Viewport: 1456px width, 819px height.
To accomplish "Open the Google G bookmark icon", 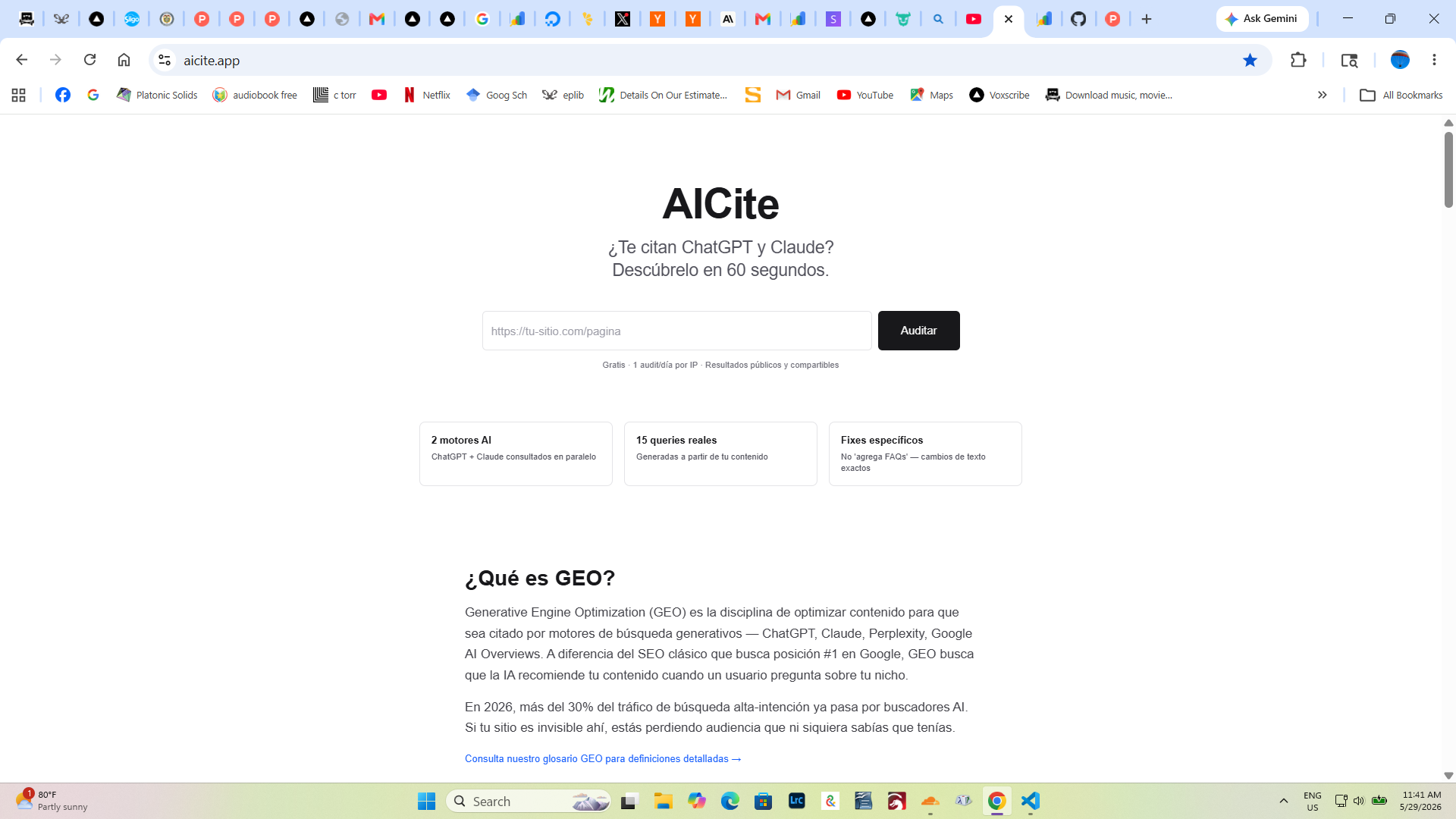I will 93,95.
